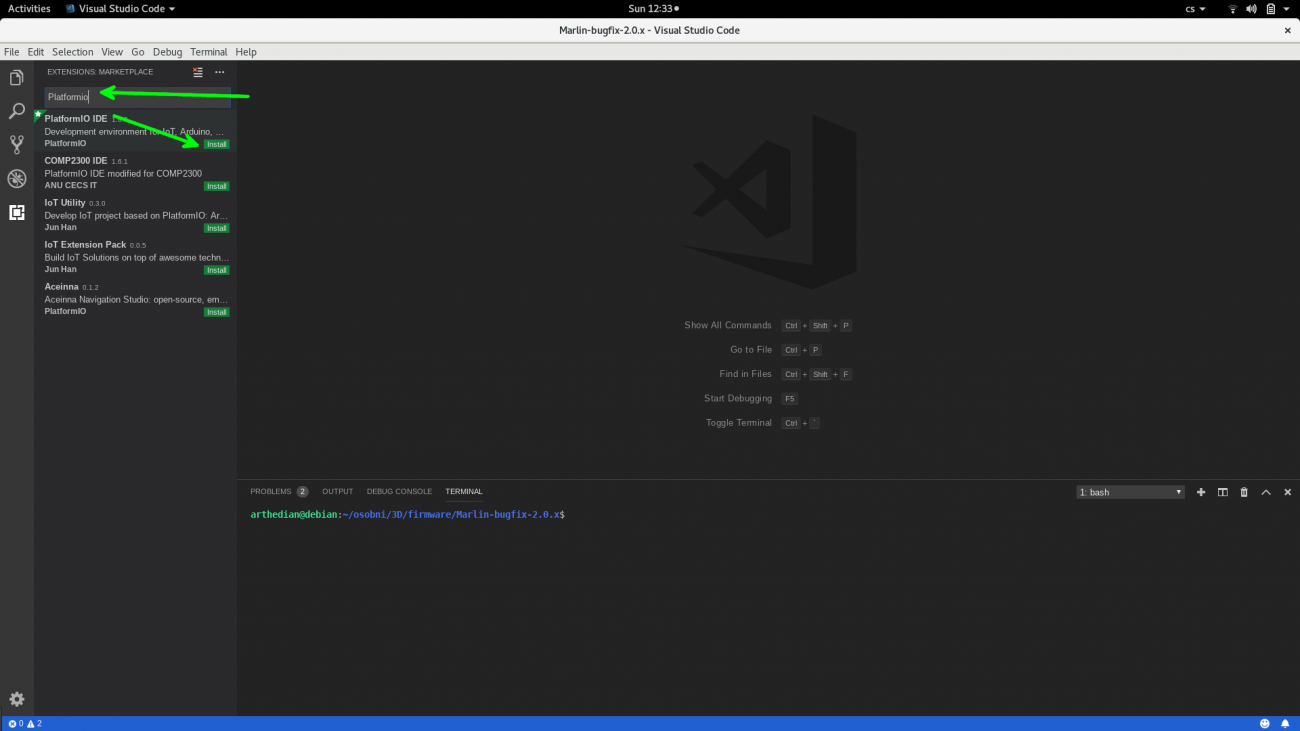Open GNOME Activities overview
The height and width of the screenshot is (731, 1300).
[29, 8]
